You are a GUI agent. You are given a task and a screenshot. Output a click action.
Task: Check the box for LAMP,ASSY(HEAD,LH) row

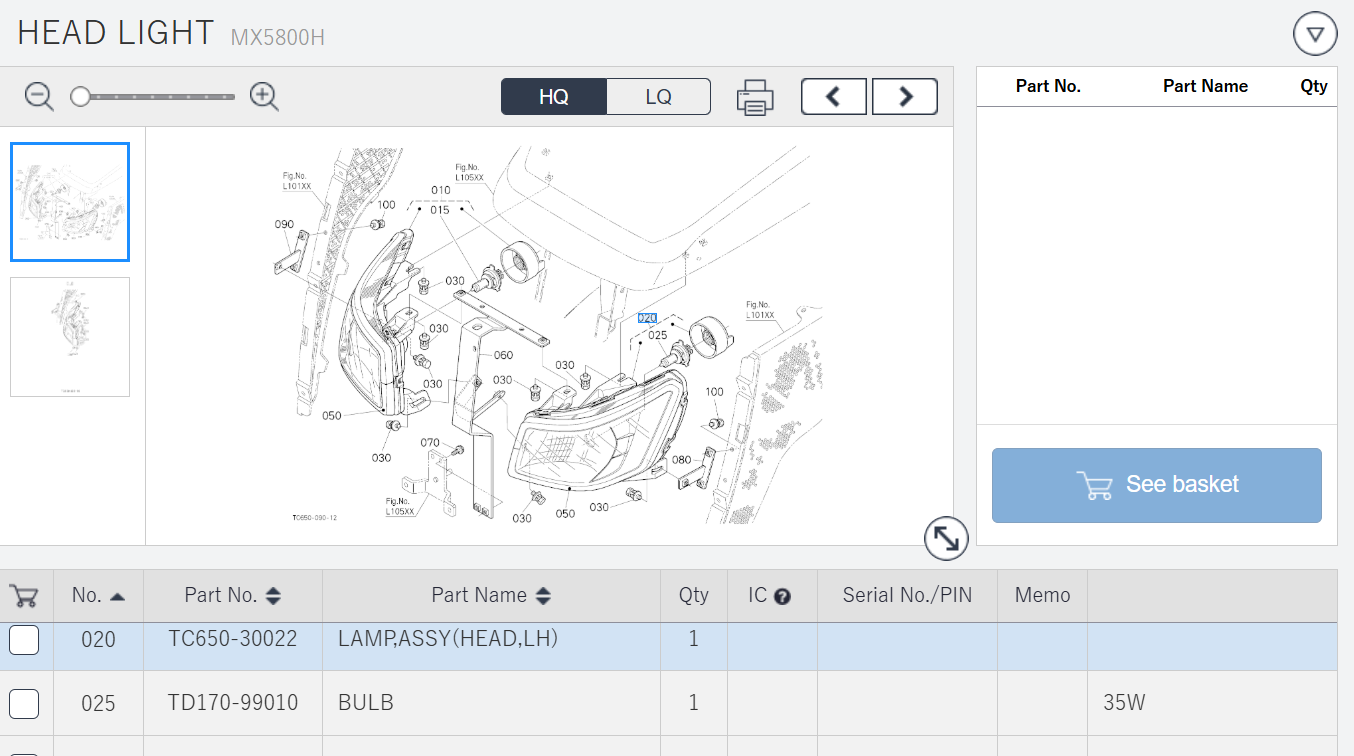(x=24, y=639)
